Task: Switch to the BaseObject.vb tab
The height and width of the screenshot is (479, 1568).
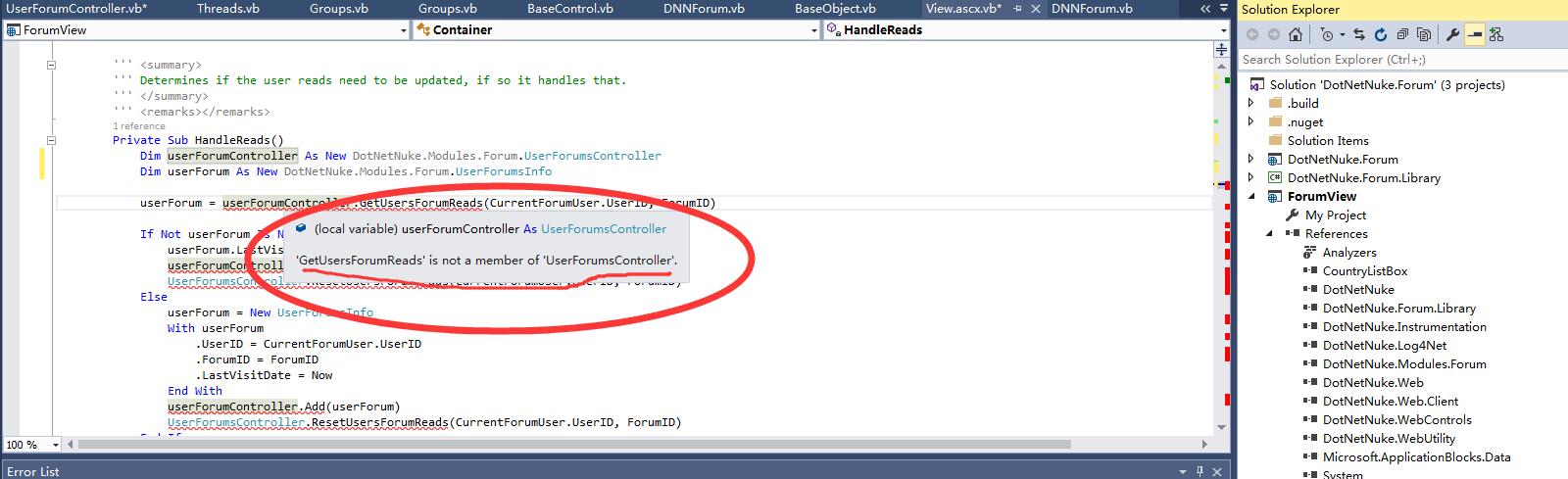Action: click(834, 9)
